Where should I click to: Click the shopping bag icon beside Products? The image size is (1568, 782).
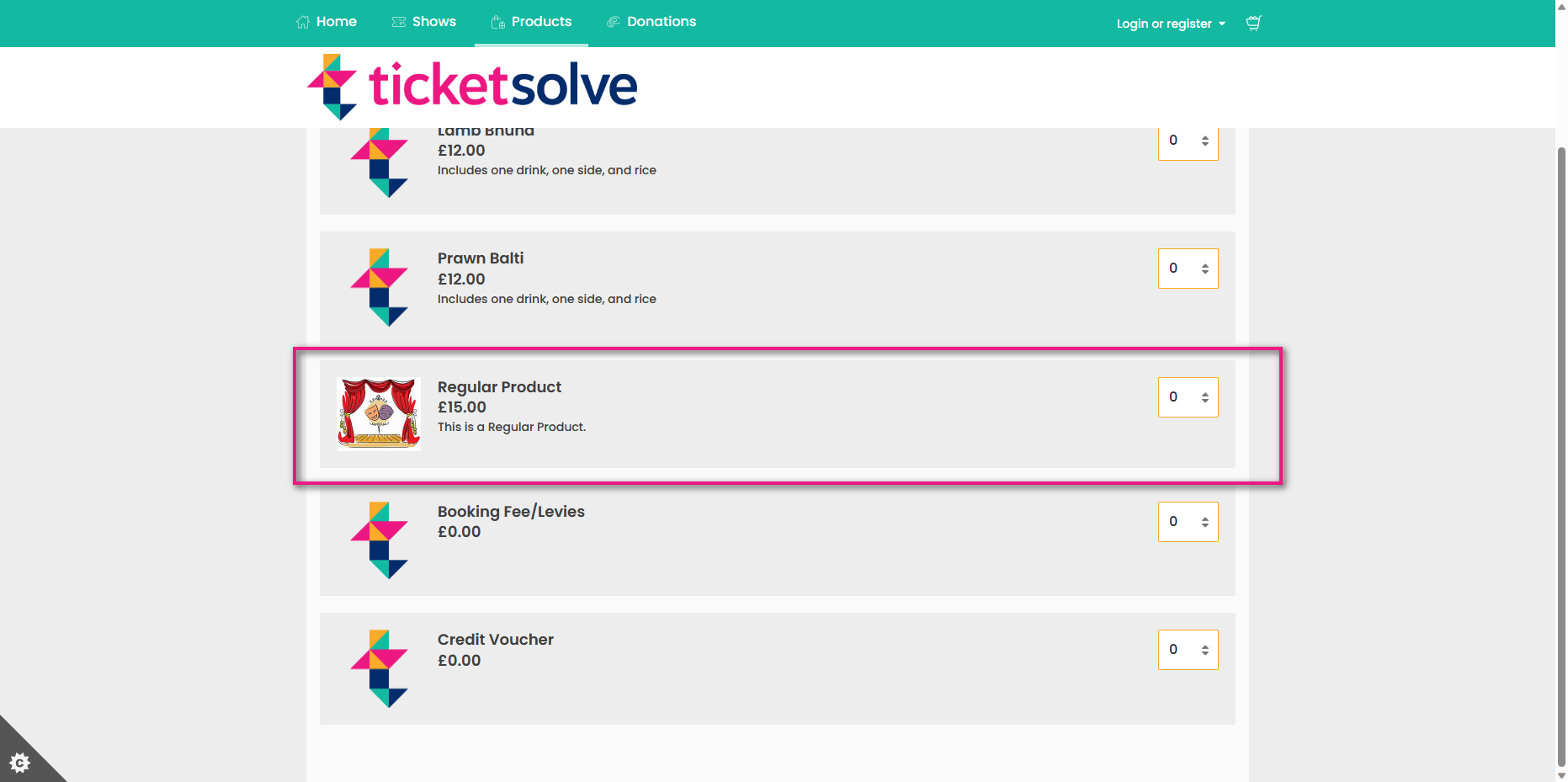click(496, 21)
